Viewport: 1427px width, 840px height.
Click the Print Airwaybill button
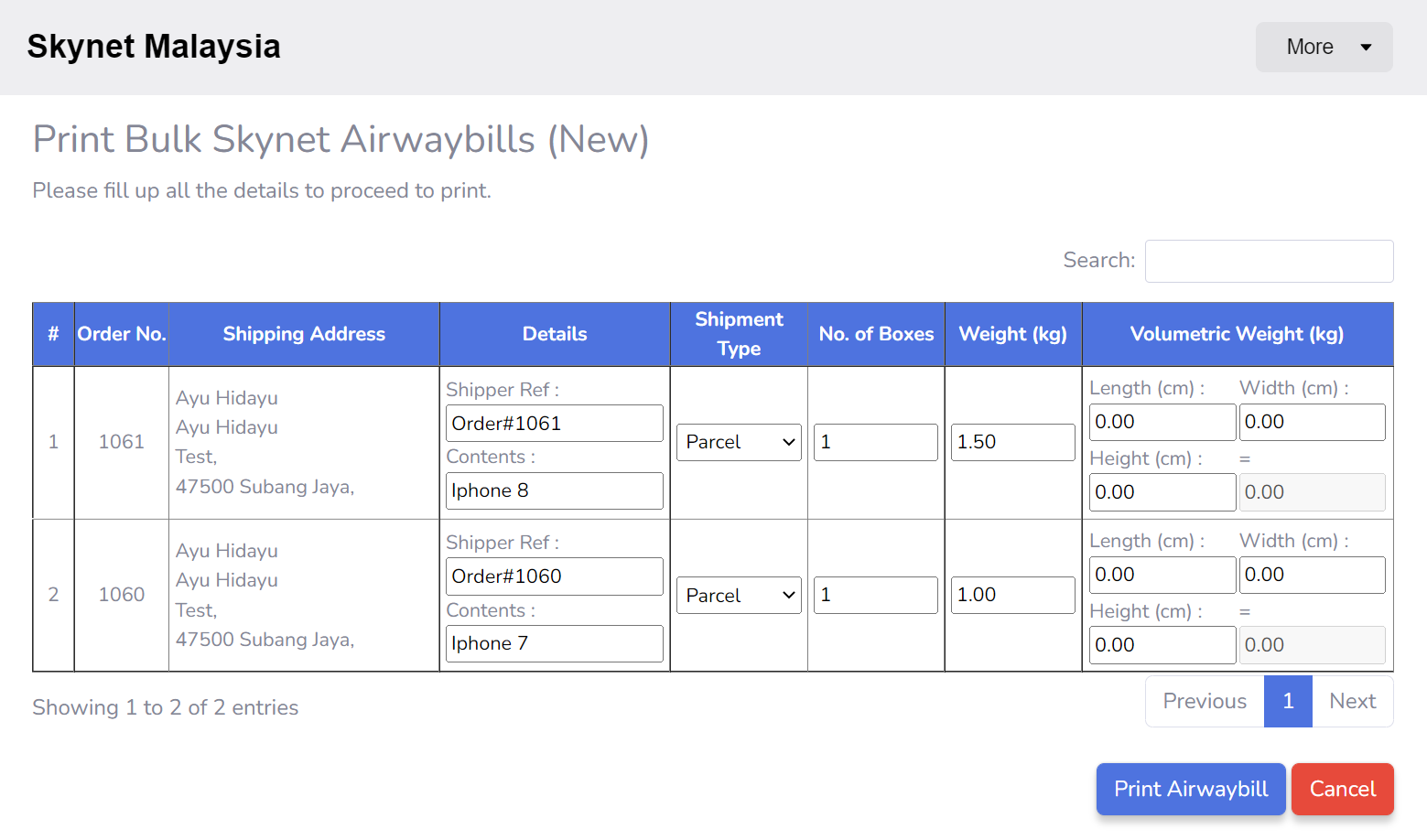1190,789
